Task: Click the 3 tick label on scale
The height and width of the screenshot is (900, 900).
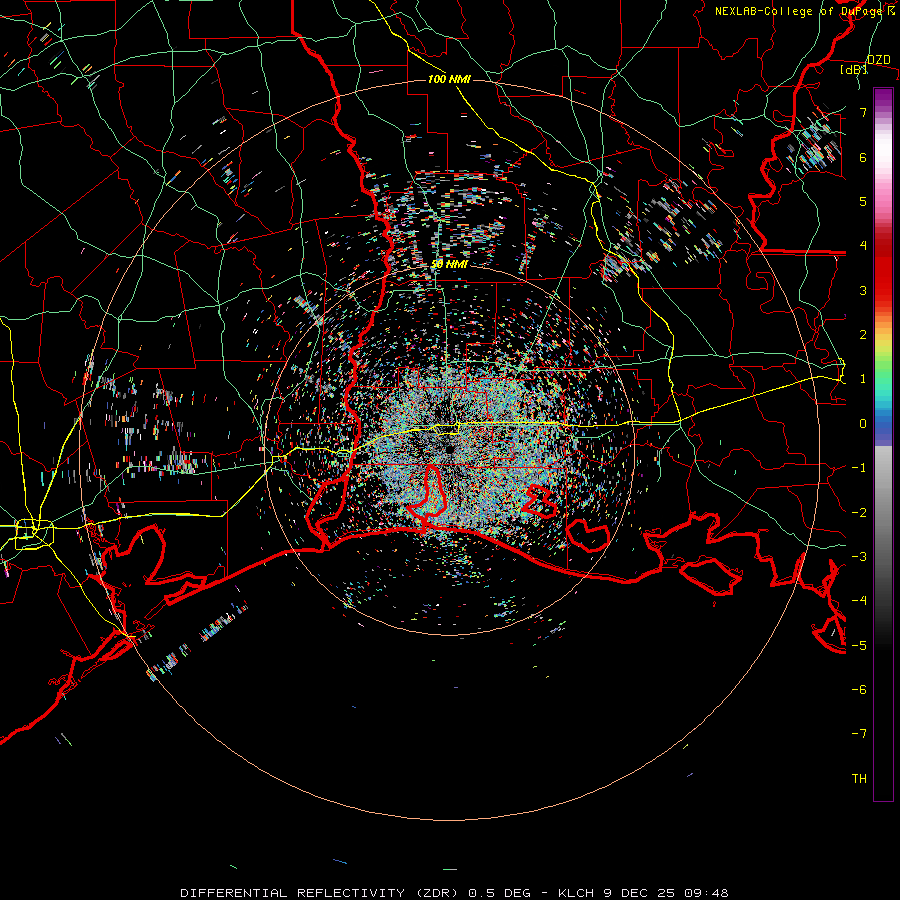Action: tap(863, 290)
